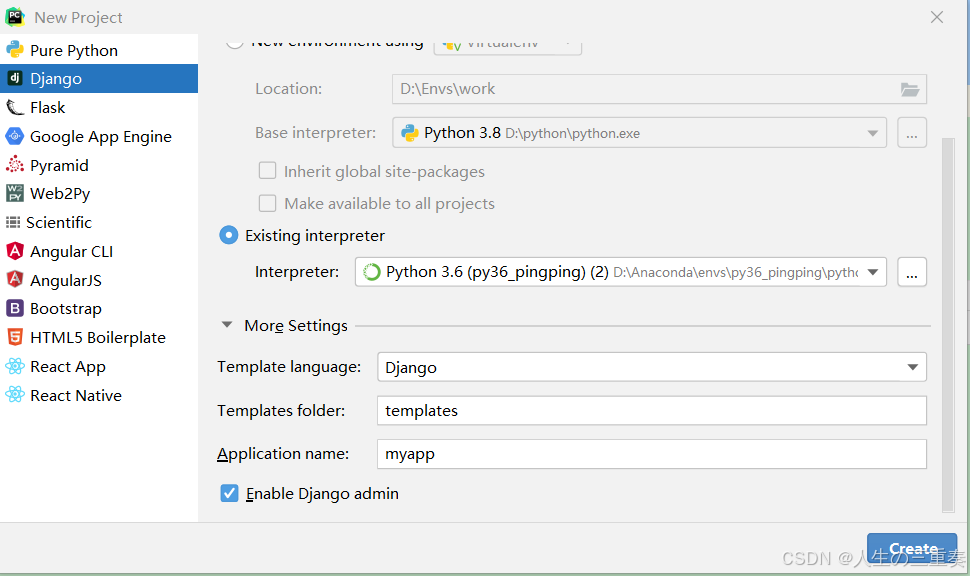Click the Bootstrap B icon
Image resolution: width=970 pixels, height=576 pixels.
pyautogui.click(x=15, y=308)
